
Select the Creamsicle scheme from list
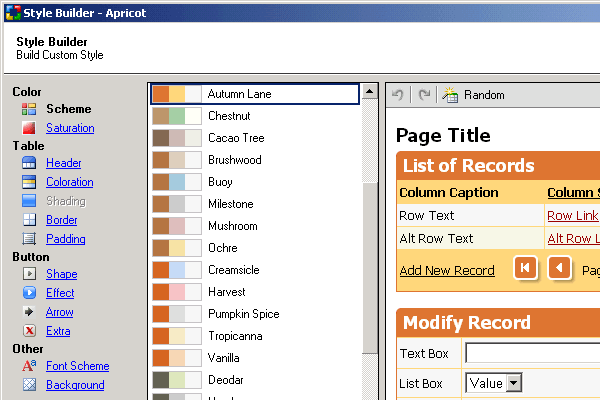234,270
